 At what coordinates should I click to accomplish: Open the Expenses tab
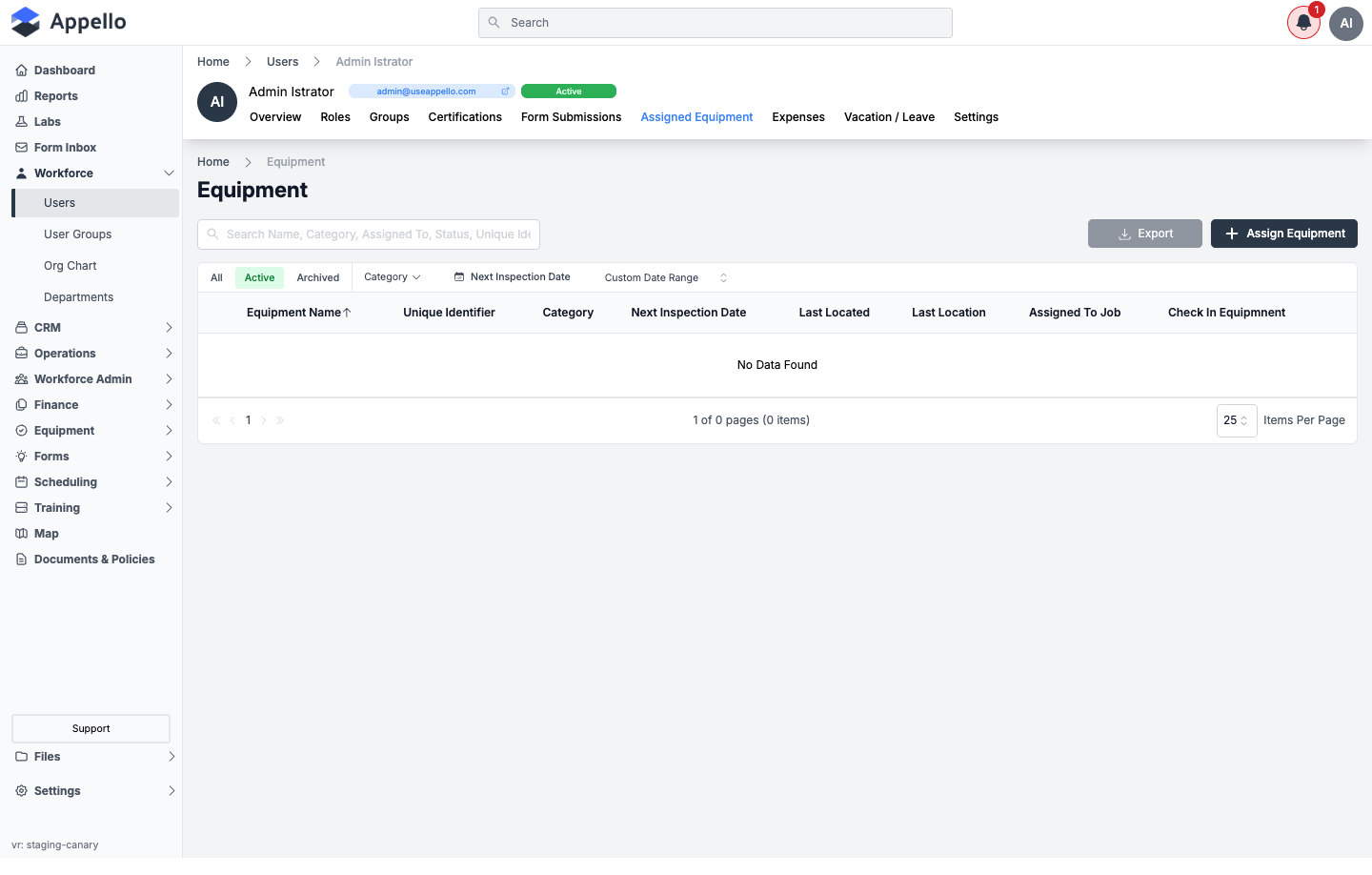[x=798, y=117]
